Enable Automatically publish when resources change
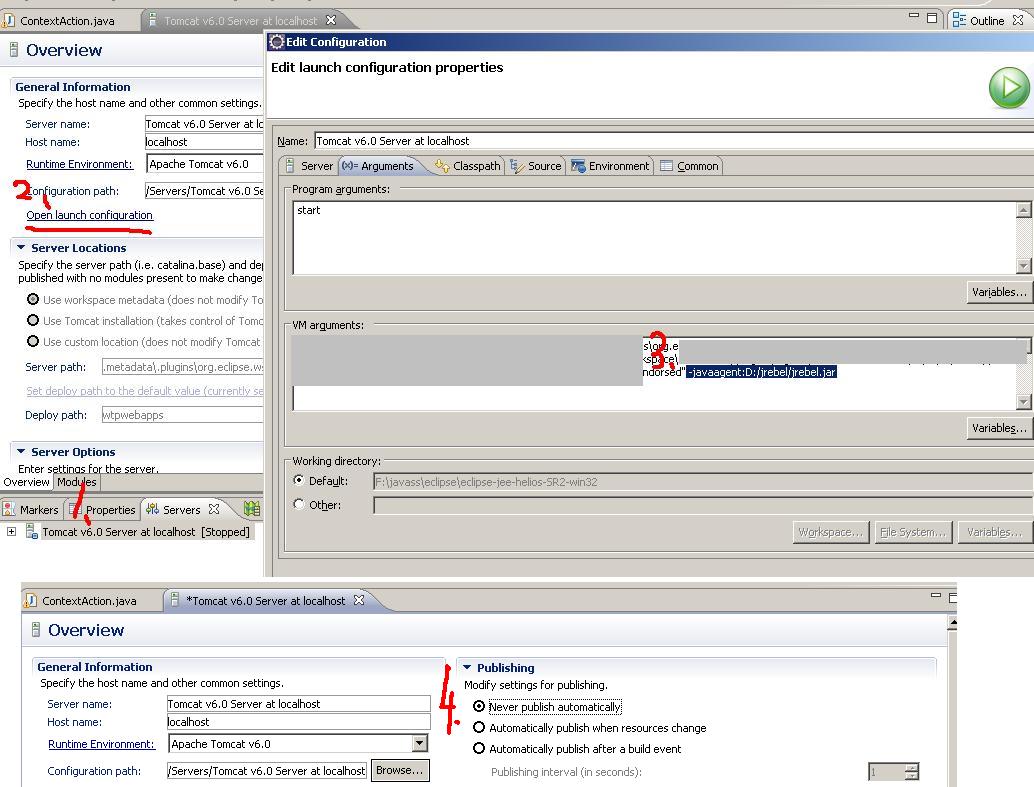Image resolution: width=1034 pixels, height=787 pixels. coord(479,728)
